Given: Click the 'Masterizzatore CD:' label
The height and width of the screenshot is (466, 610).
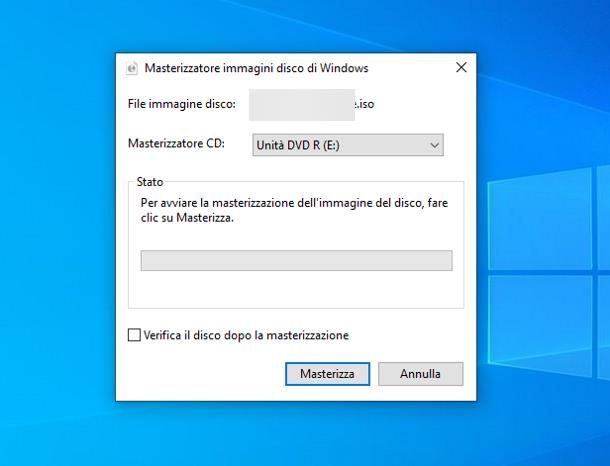Looking at the screenshot, I should coord(176,144).
